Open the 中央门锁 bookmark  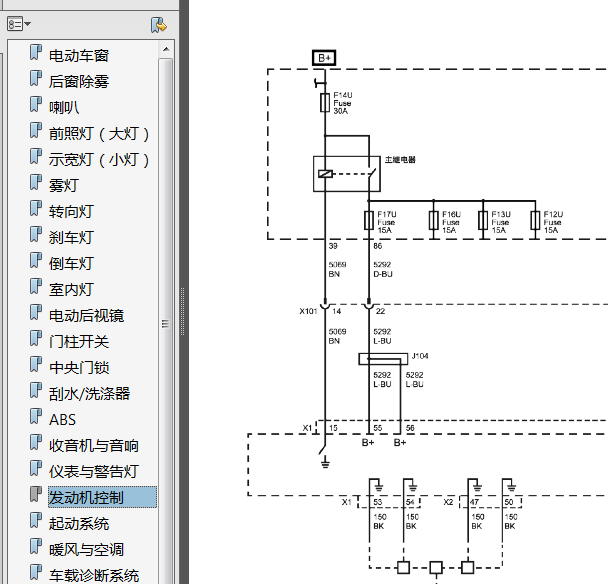(x=79, y=368)
